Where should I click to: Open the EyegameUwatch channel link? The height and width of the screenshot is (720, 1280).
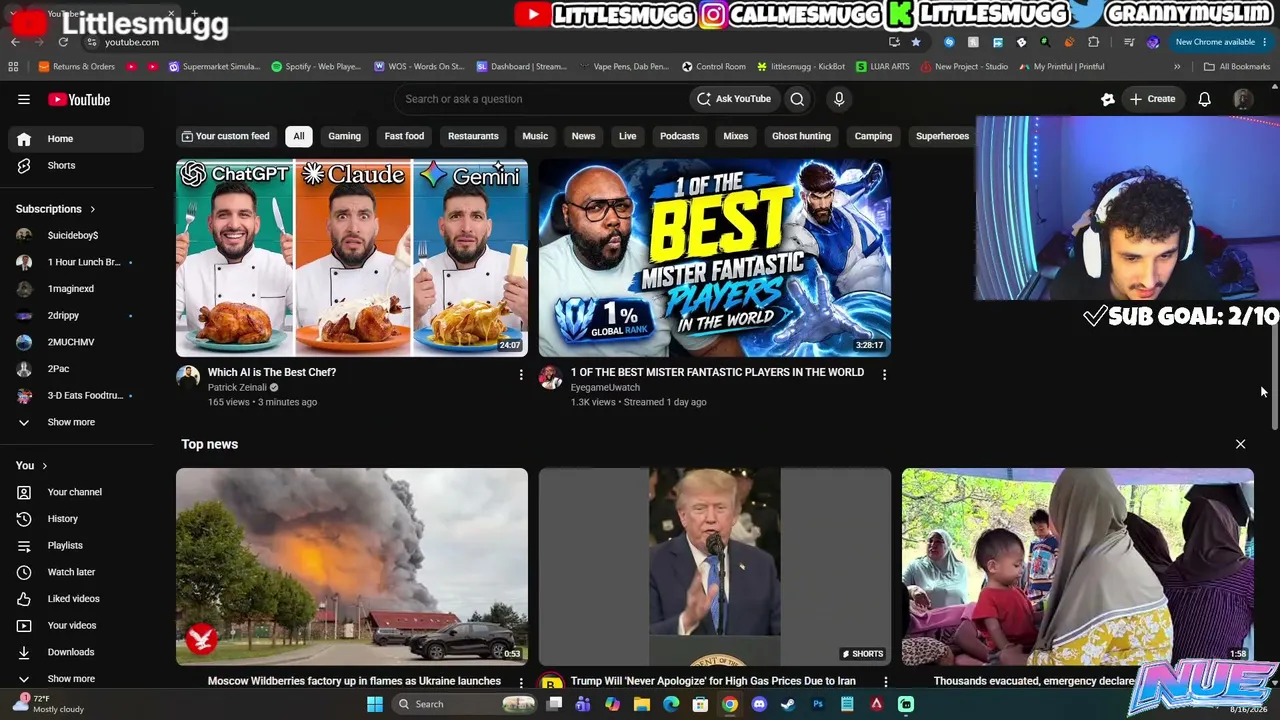(605, 388)
